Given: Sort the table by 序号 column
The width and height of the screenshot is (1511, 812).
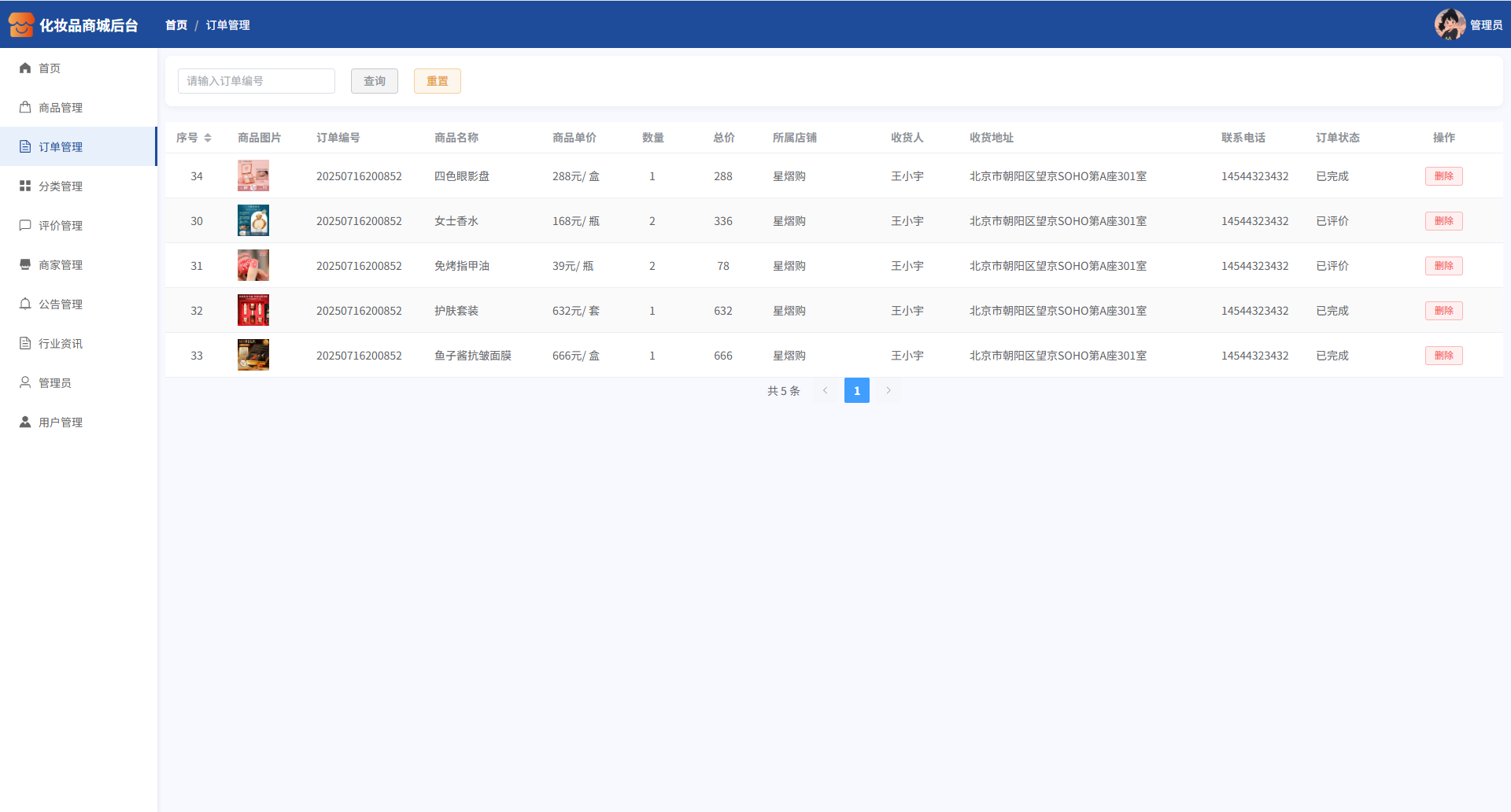Looking at the screenshot, I should [x=208, y=138].
